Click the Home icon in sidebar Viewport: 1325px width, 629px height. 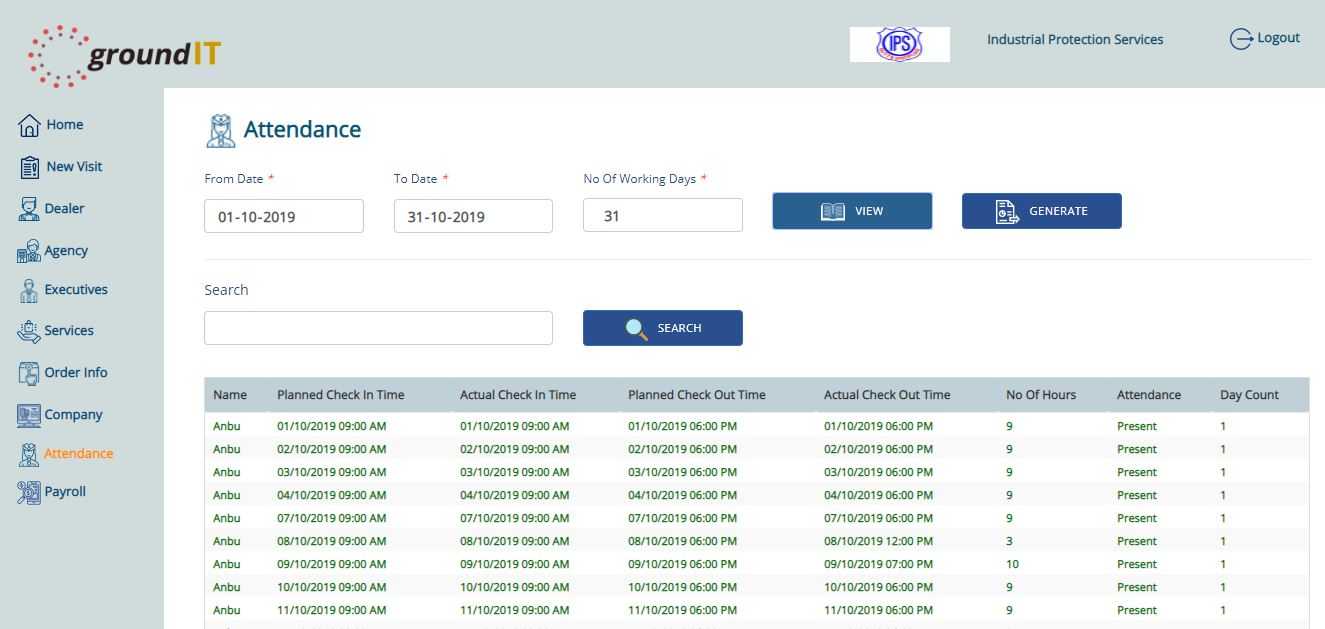click(x=29, y=125)
